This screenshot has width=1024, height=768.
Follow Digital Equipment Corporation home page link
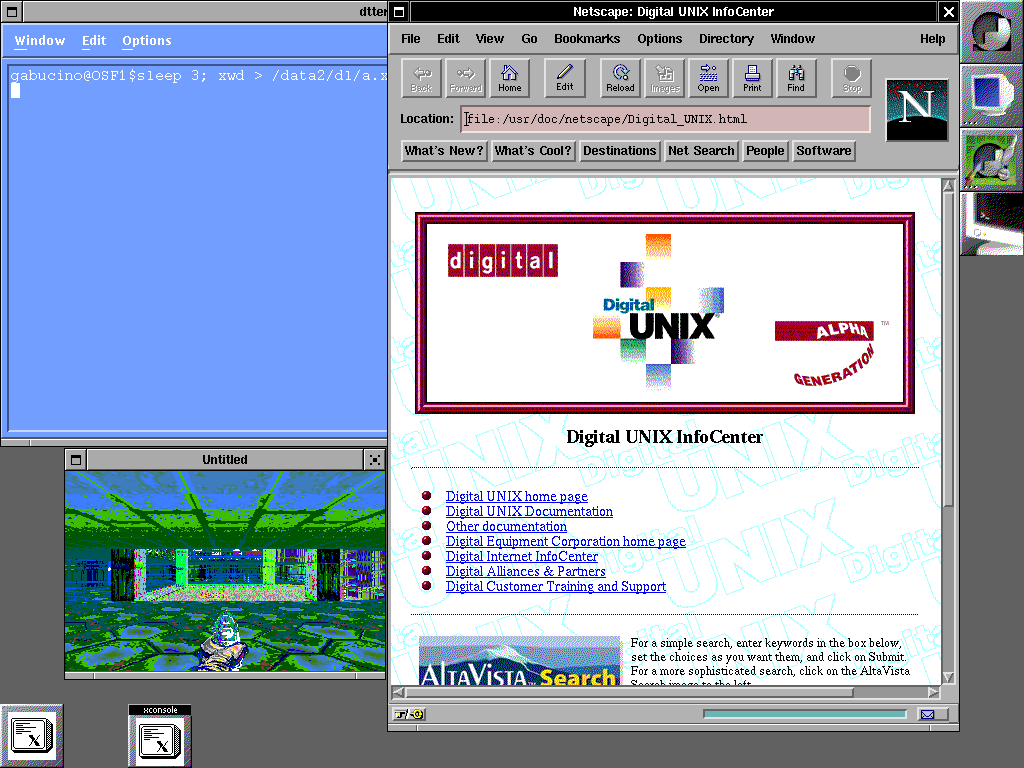[566, 541]
